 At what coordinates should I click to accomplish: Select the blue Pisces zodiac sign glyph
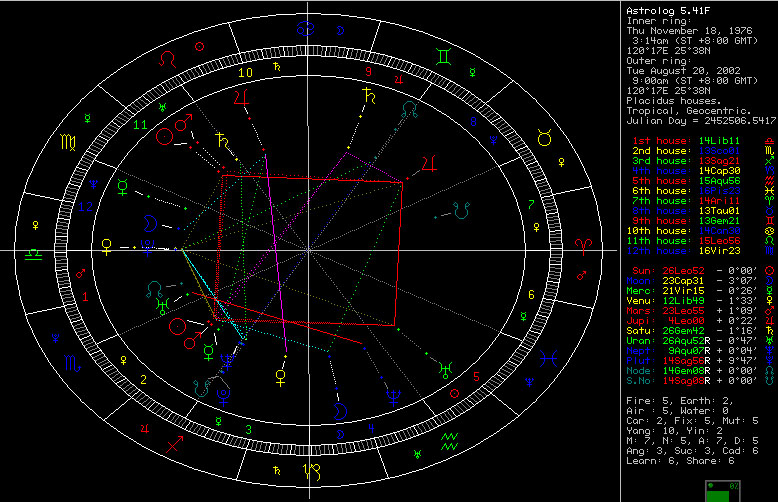(549, 355)
